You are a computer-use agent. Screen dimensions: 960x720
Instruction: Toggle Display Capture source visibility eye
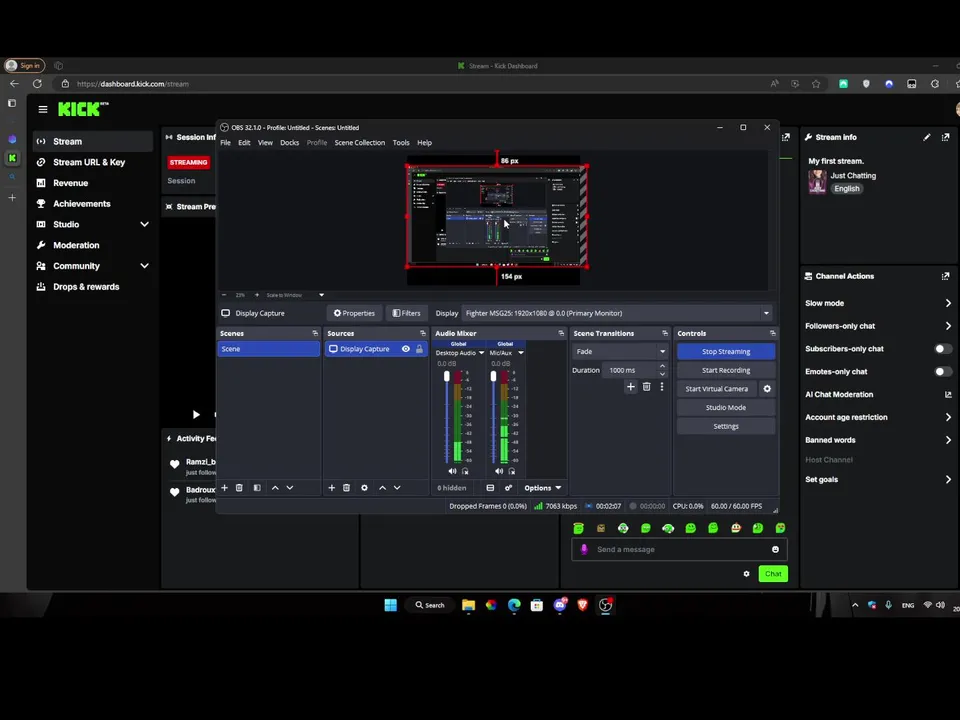(405, 349)
